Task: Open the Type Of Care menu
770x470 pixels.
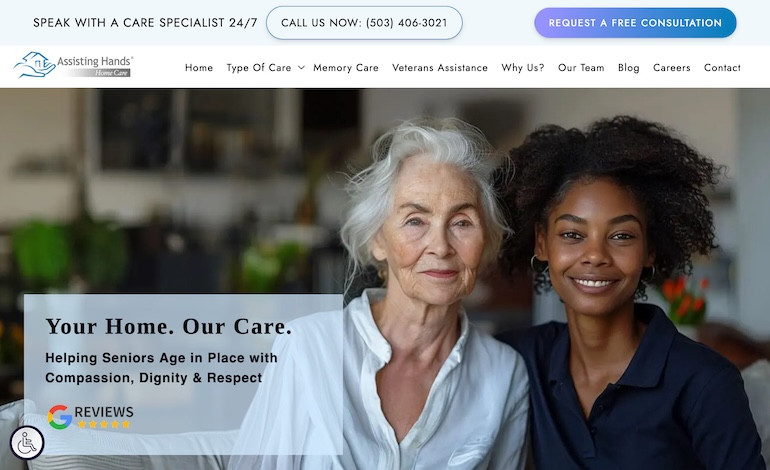Action: pos(259,68)
